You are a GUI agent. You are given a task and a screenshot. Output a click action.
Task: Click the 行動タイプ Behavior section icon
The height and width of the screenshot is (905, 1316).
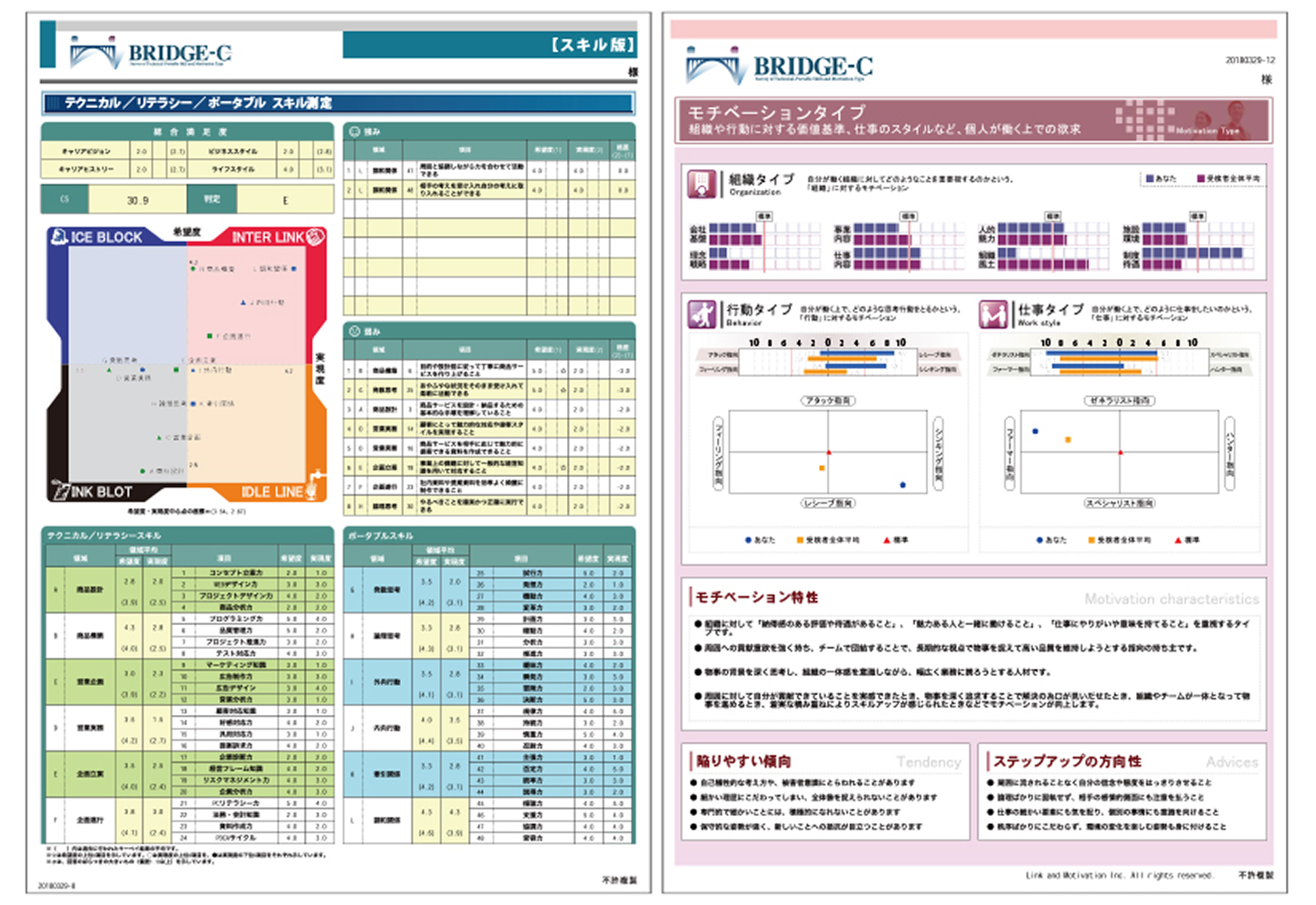tap(701, 314)
